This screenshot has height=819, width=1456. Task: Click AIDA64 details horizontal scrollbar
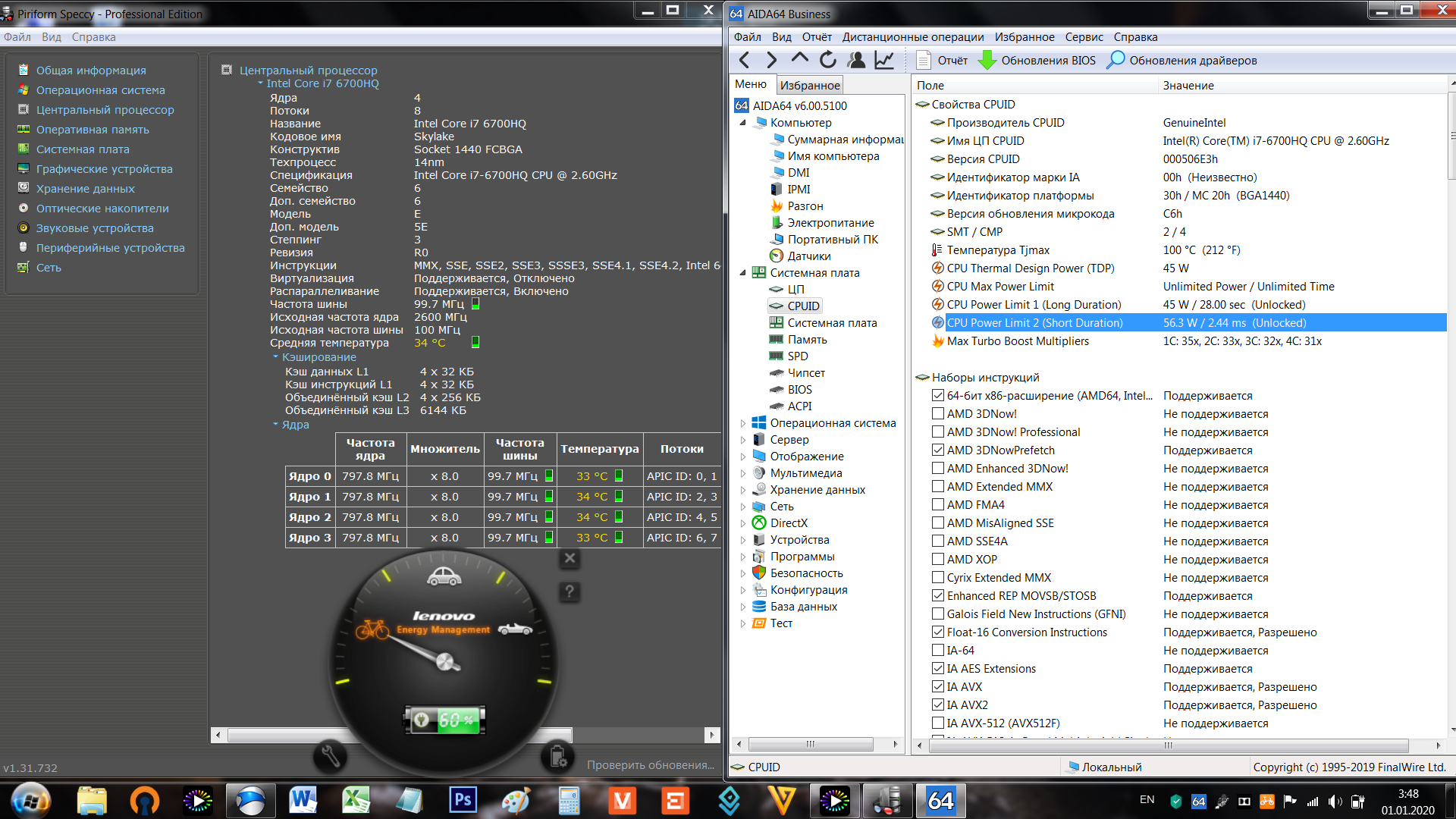(1169, 745)
